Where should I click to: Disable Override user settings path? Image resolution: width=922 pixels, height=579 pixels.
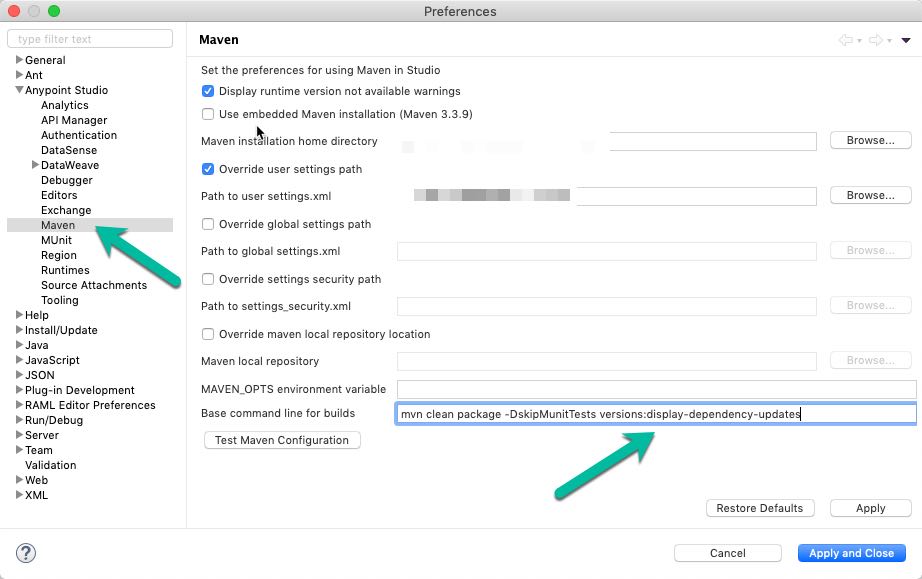pos(208,168)
